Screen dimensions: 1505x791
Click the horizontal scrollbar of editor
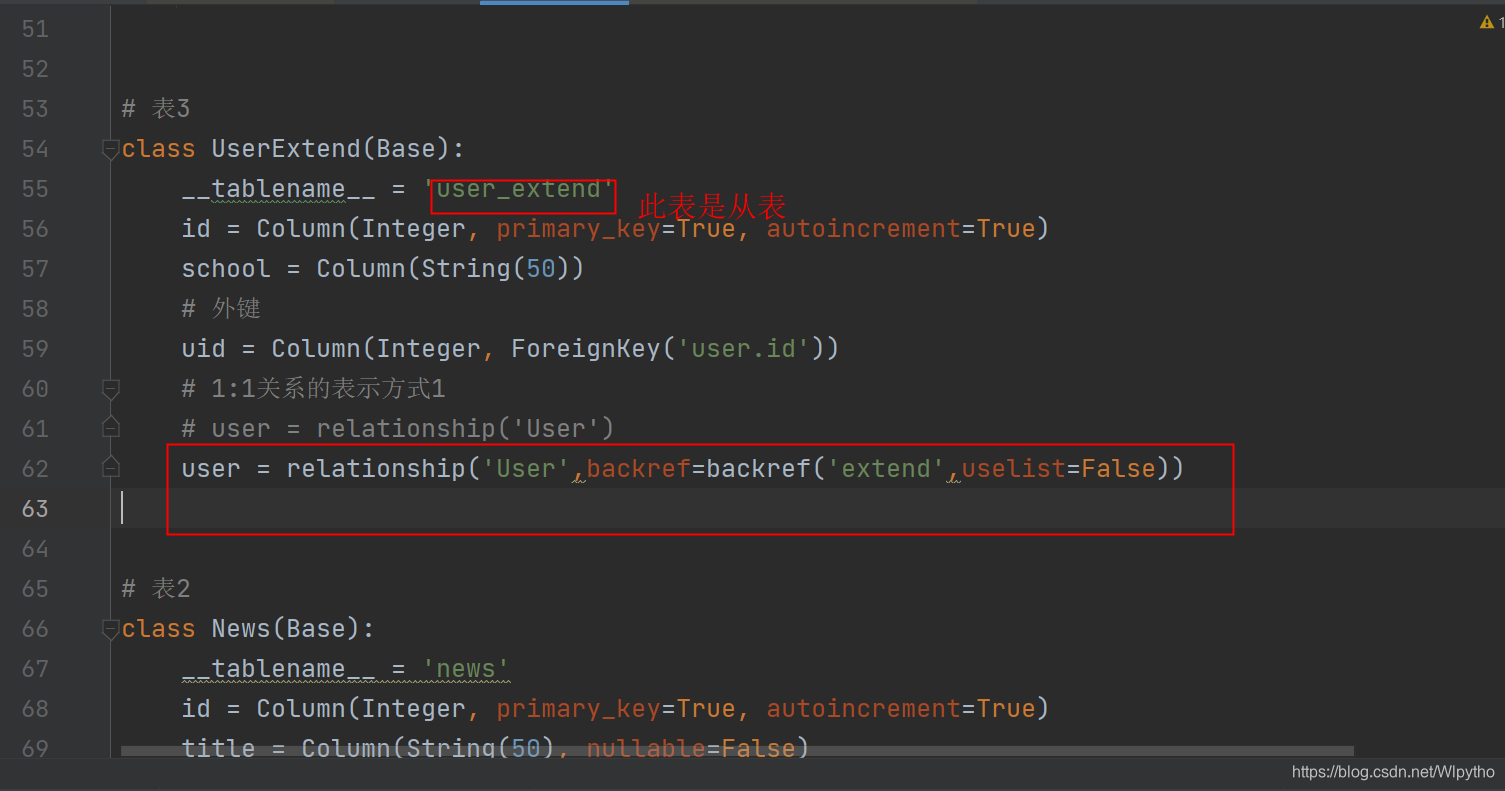pos(737,750)
